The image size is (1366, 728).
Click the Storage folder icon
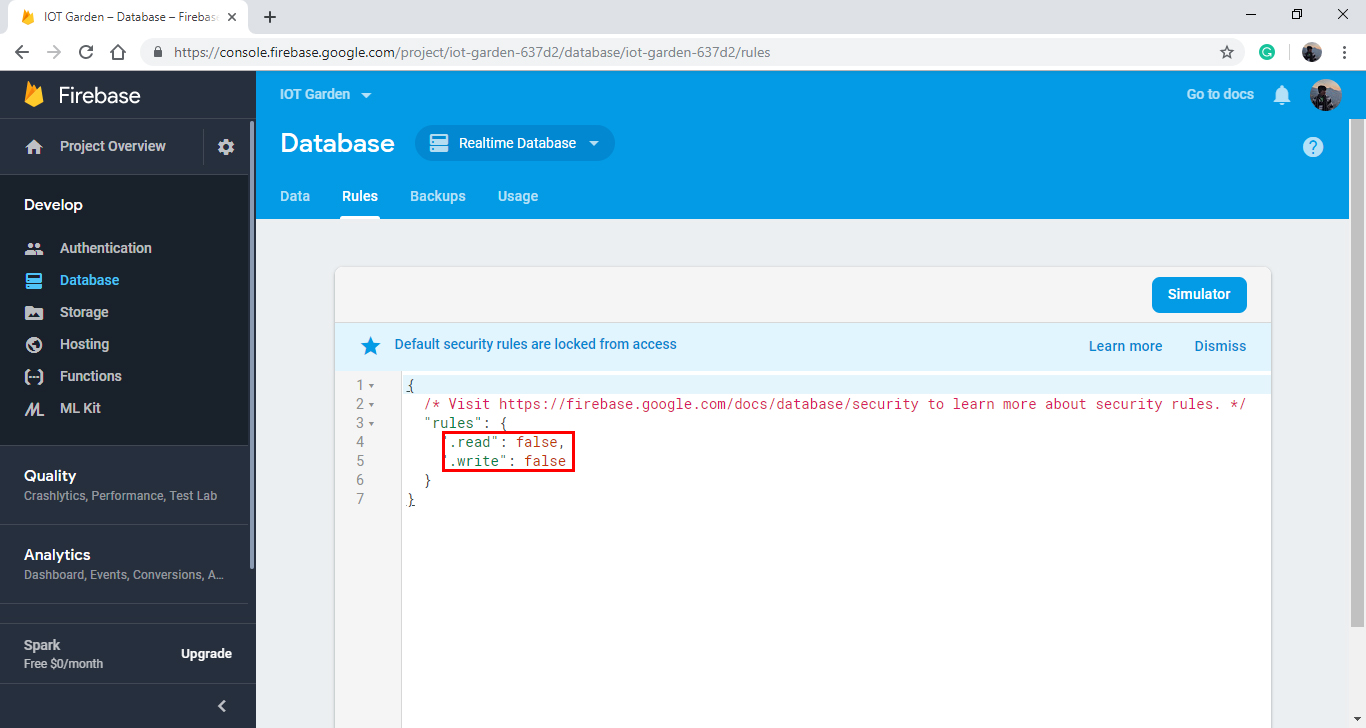tap(34, 312)
